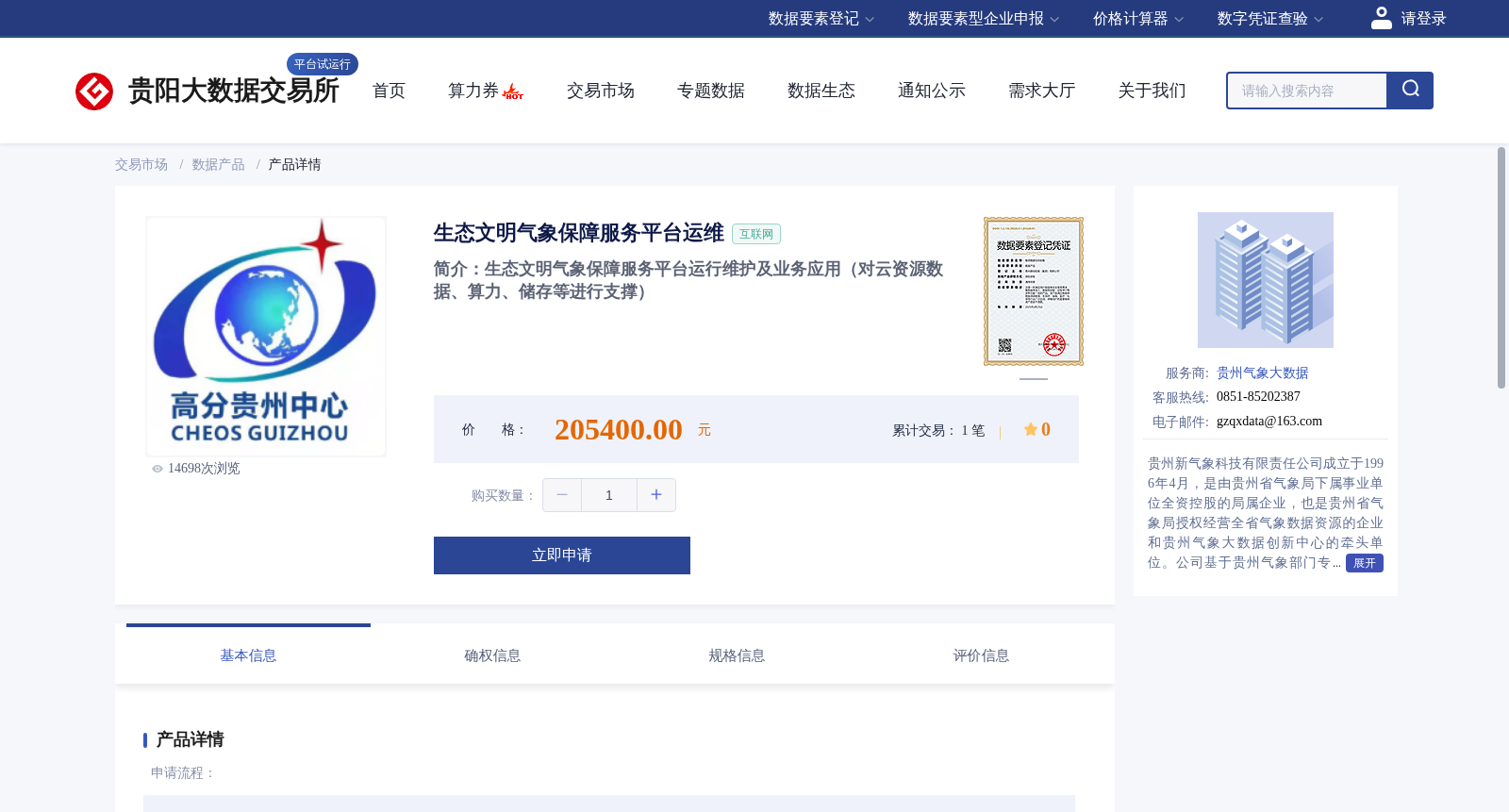Expand the 数字凭证查验 menu
This screenshot has width=1509, height=812.
1270,19
